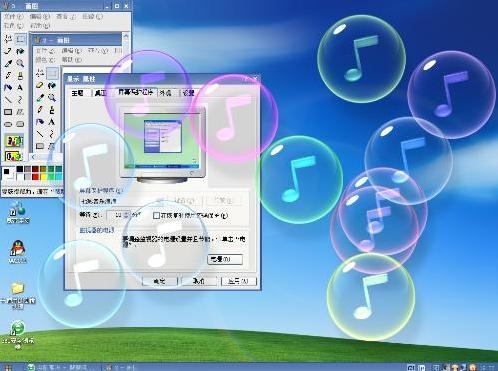Pick the Text tool in outer Paint toolbox
Viewport: 498px width, 371px height.
[20, 88]
